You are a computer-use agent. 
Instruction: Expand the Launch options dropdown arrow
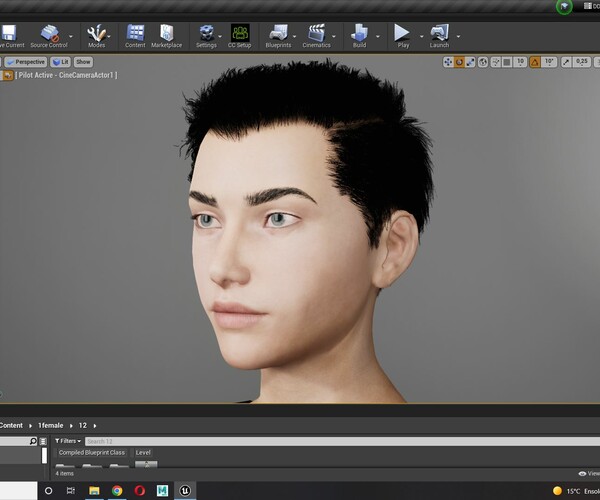point(458,36)
